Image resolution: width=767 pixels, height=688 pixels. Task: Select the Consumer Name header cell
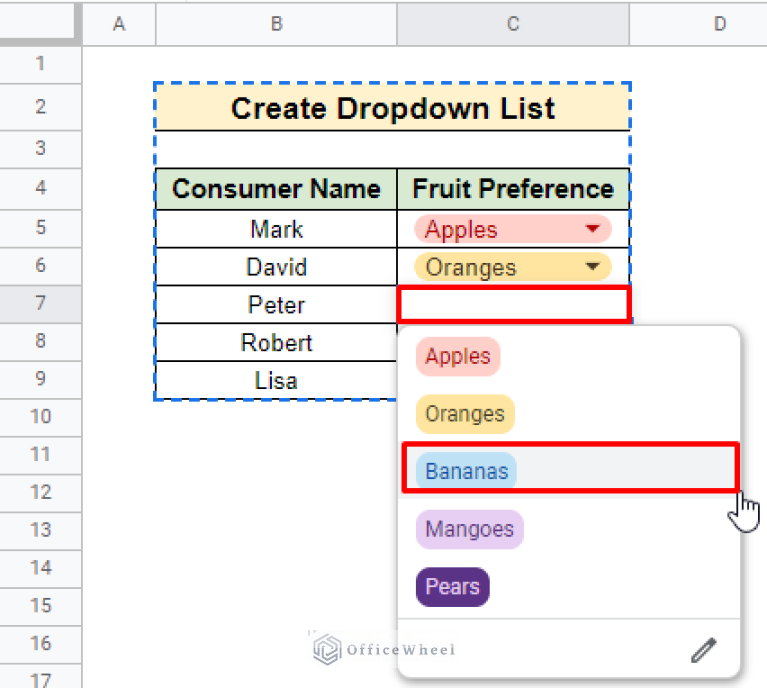point(276,189)
